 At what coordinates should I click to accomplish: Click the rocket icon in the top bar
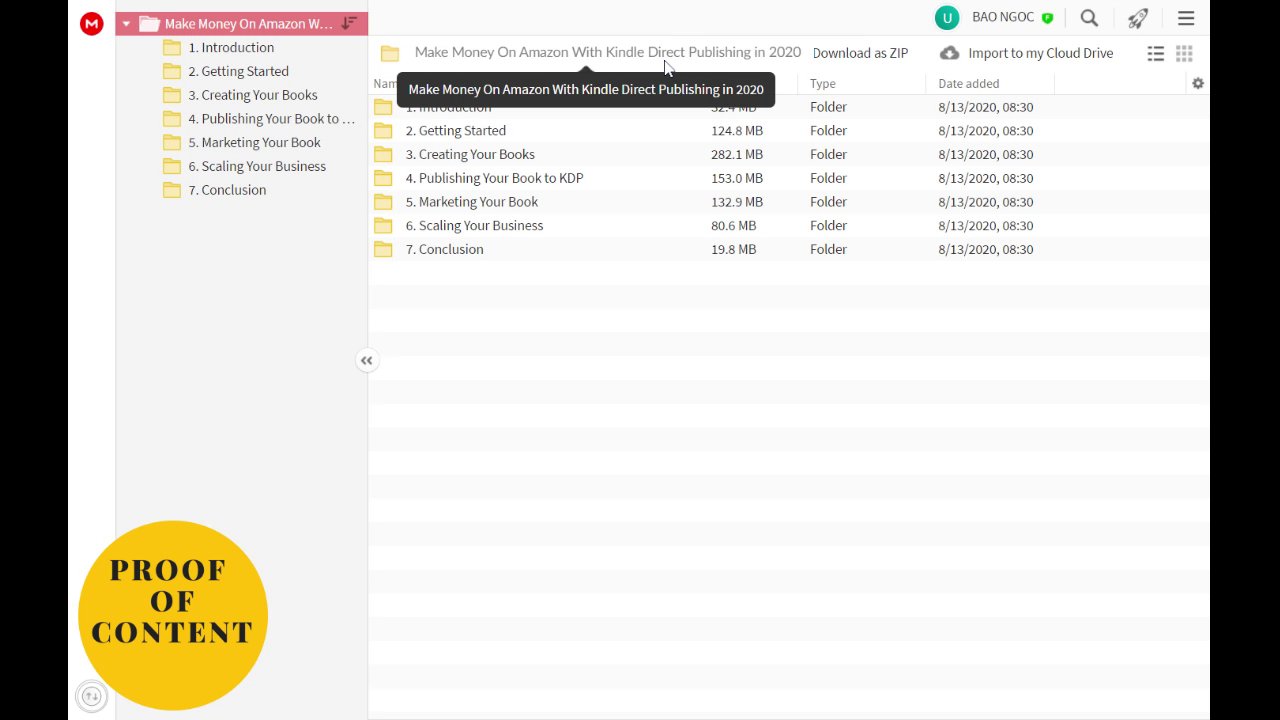tap(1138, 18)
